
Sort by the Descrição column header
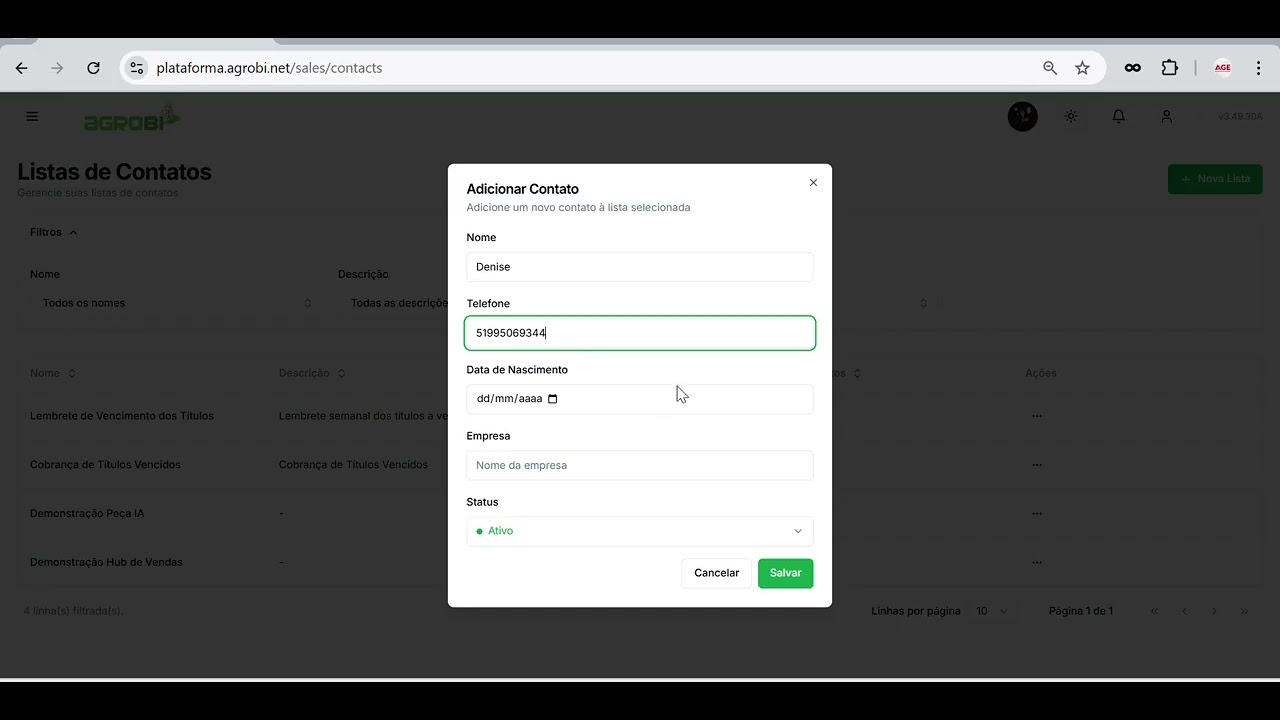point(312,373)
